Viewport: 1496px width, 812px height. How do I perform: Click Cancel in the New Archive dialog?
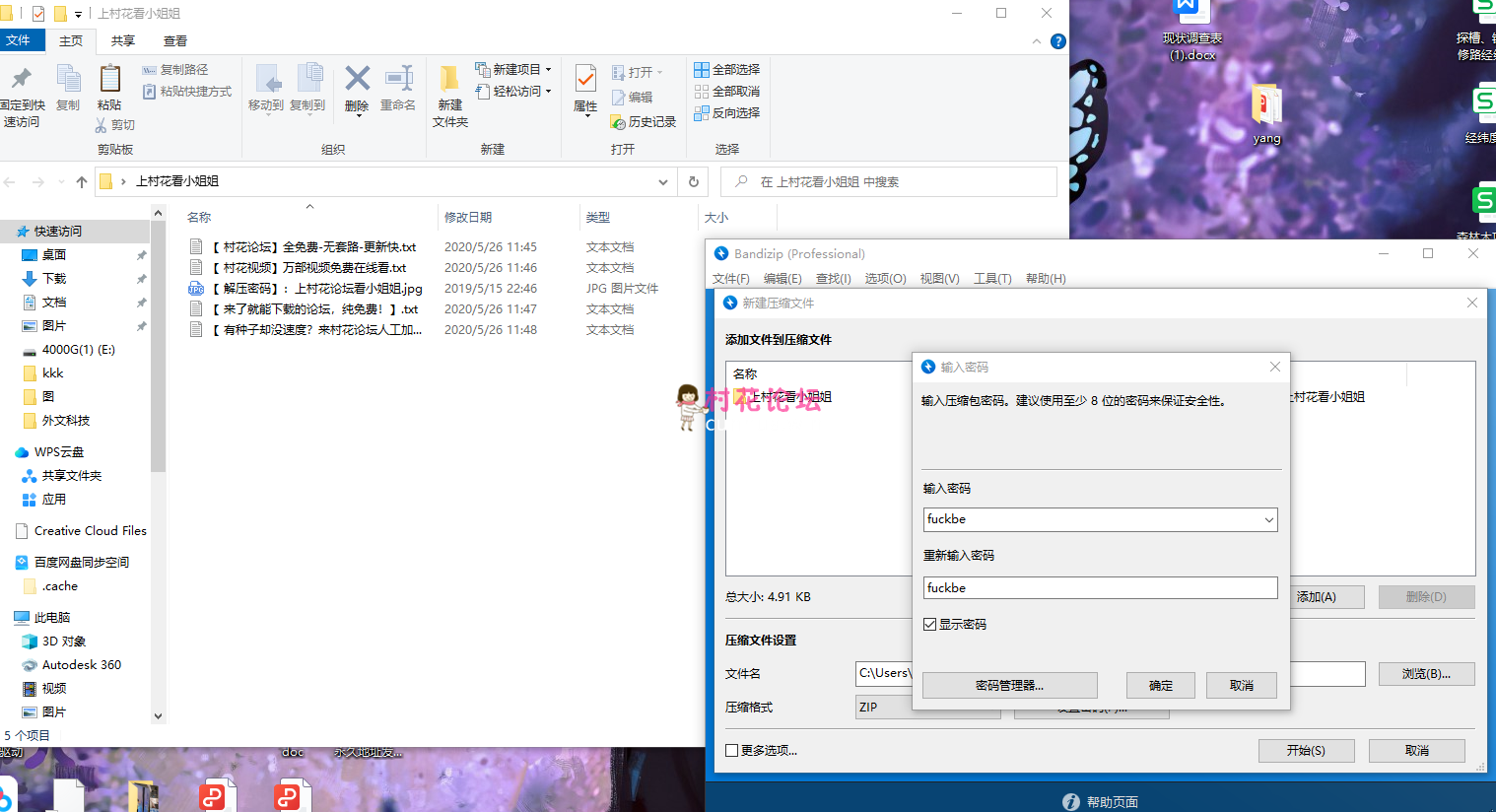(x=1417, y=751)
